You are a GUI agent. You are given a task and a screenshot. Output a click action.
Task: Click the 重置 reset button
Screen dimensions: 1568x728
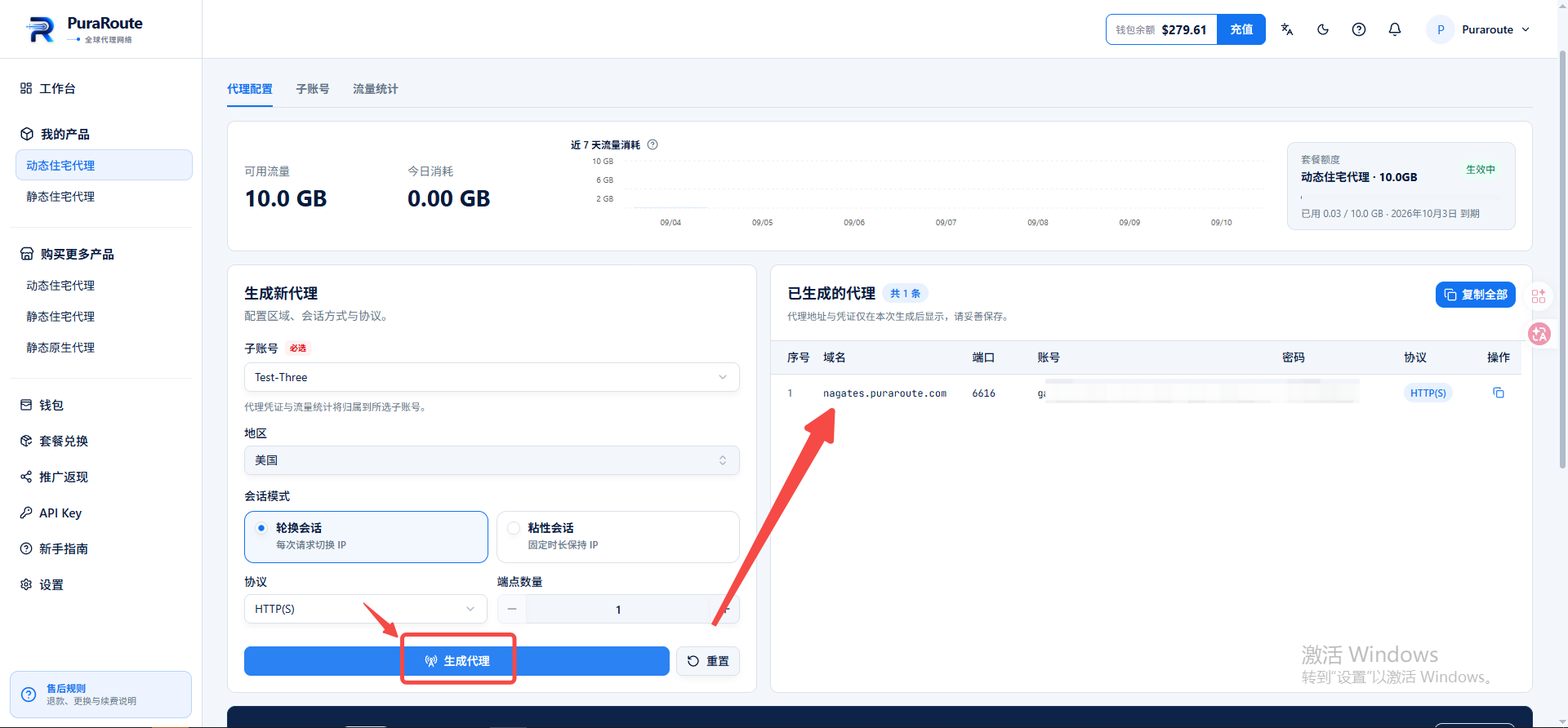pos(708,661)
